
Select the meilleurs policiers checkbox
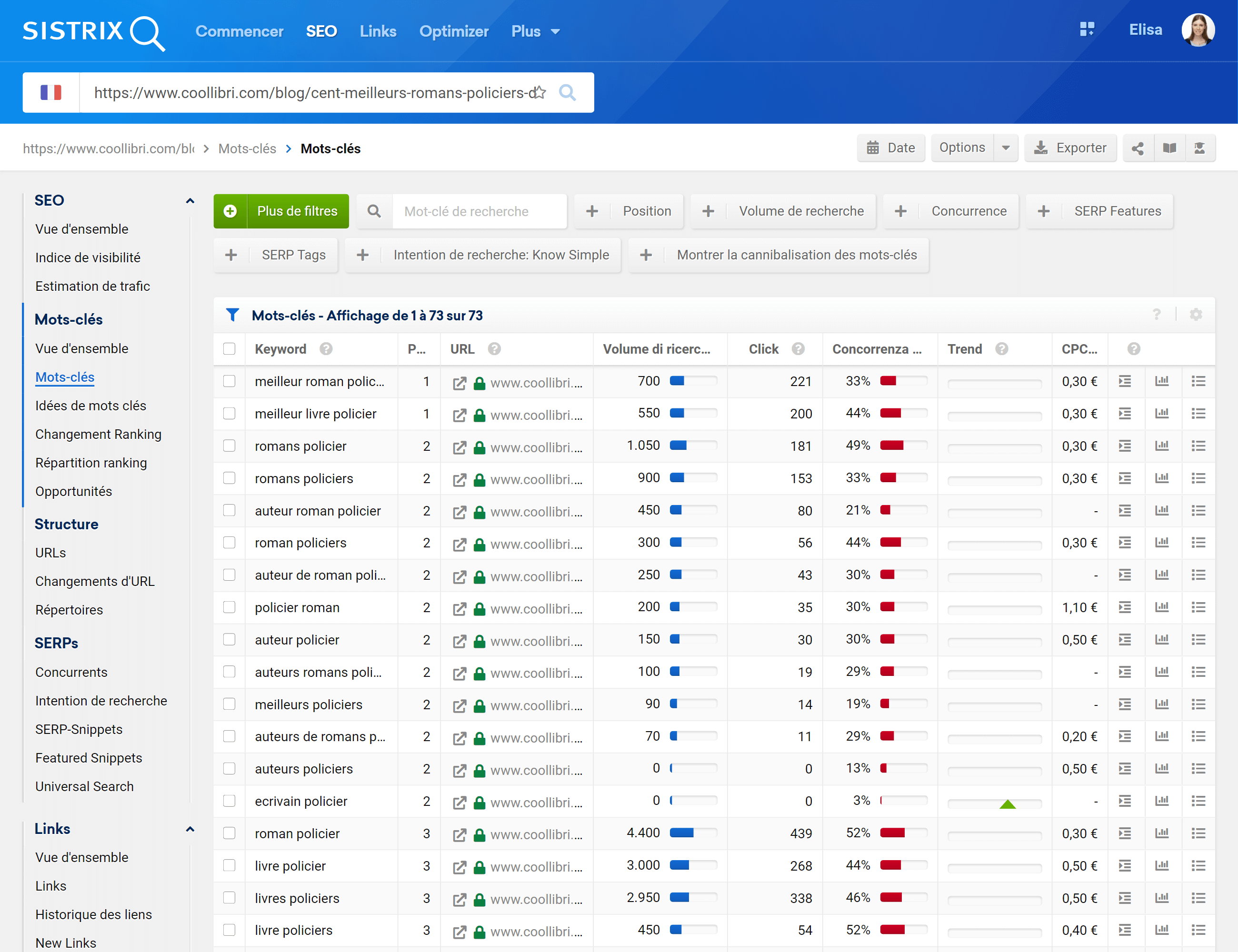pyautogui.click(x=229, y=704)
